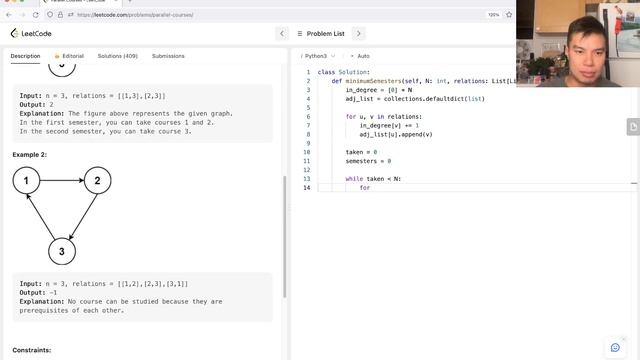Open the Submissions tab
Image resolution: width=640 pixels, height=360 pixels.
[x=168, y=56]
